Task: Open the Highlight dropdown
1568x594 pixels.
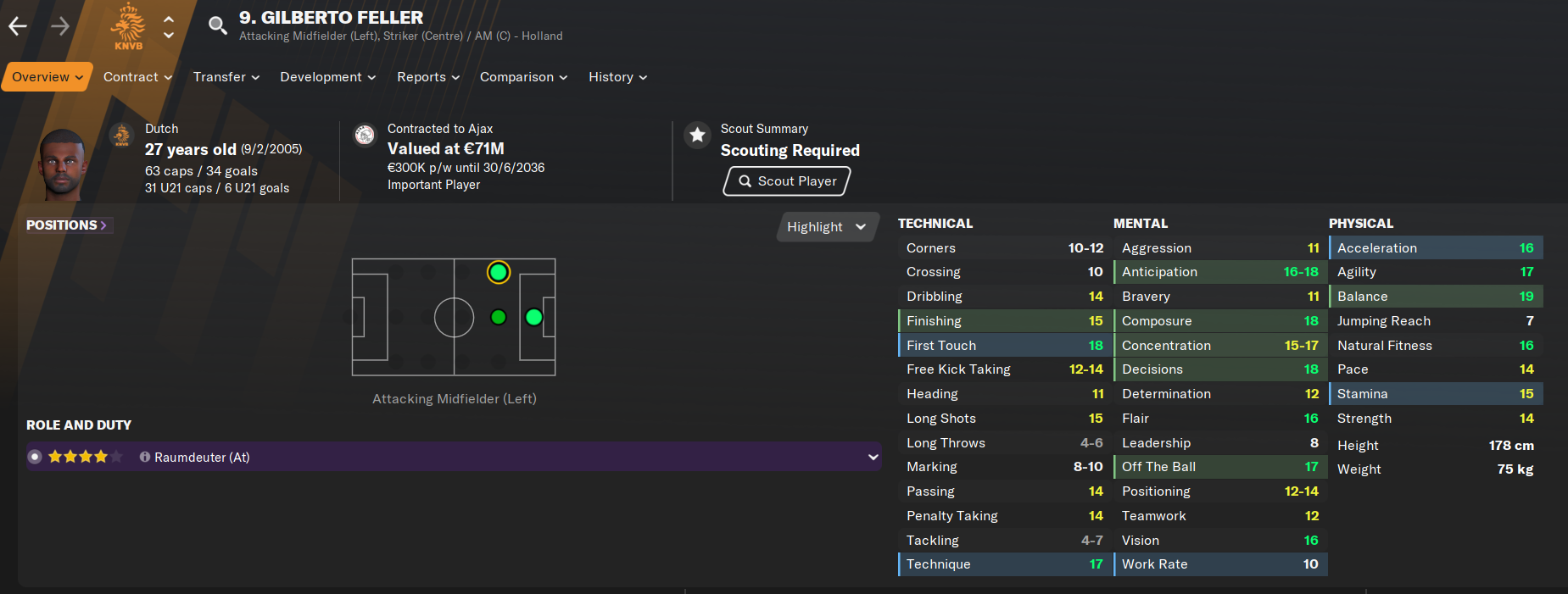Action: 827,227
